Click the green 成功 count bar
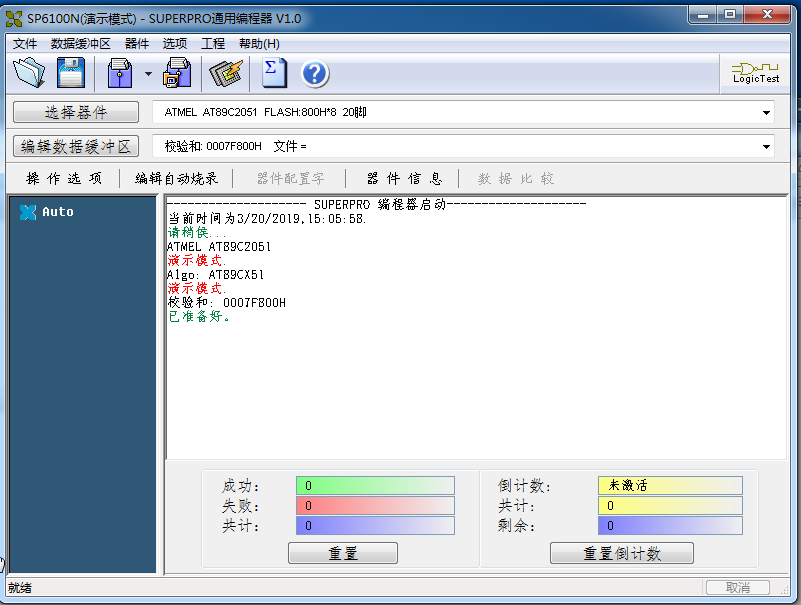 [375, 485]
